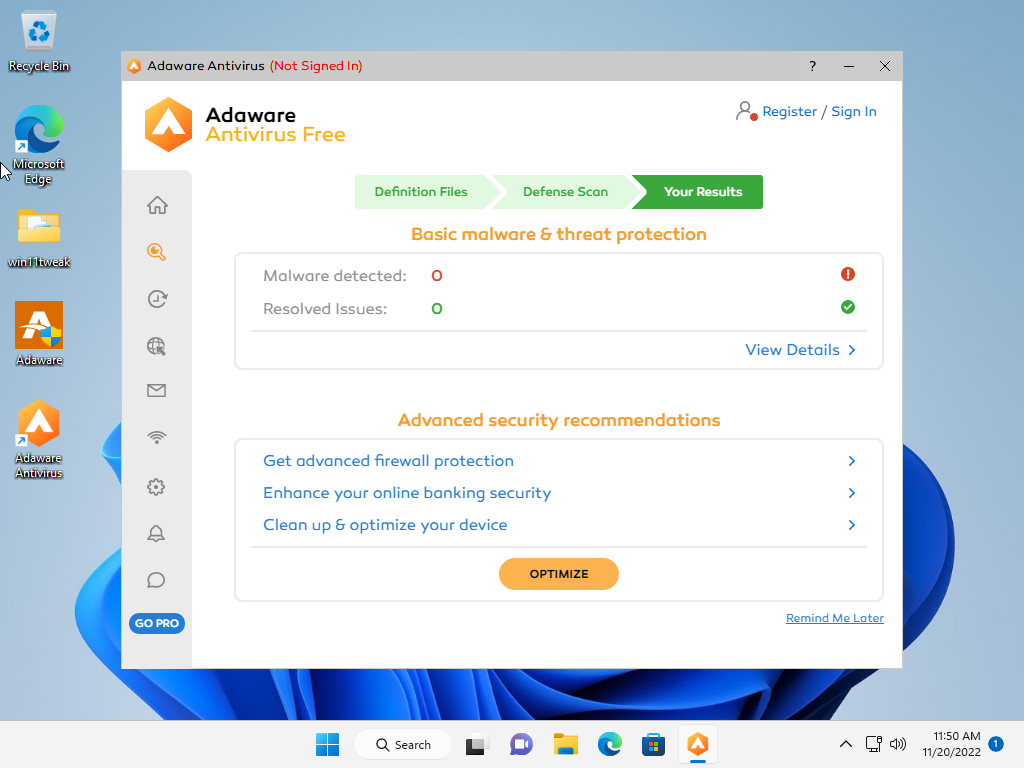Open the real-time protection clock icon
The width and height of the screenshot is (1024, 768).
[157, 298]
